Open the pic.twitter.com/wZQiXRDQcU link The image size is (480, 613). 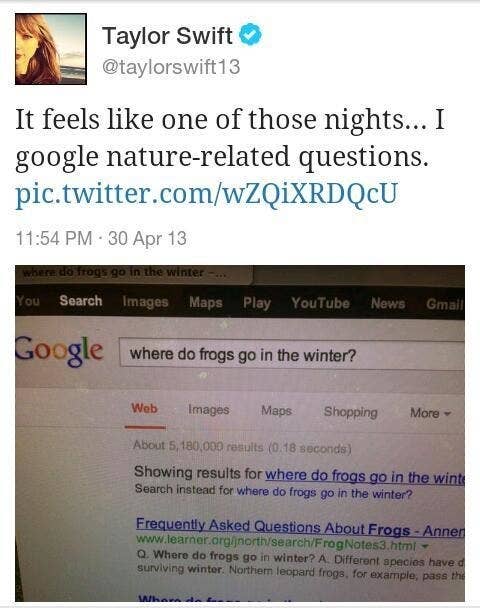coord(206,194)
